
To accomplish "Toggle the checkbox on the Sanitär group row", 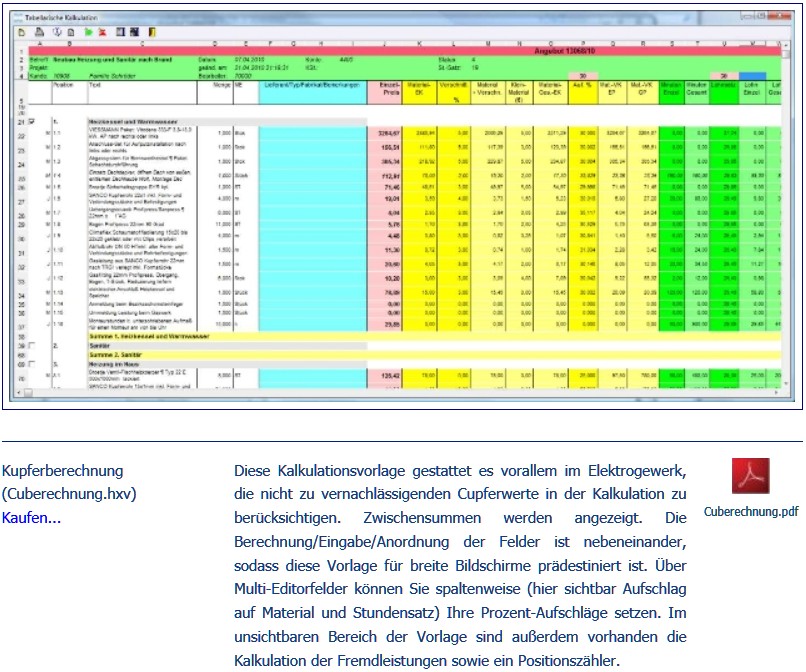I will click(x=32, y=346).
